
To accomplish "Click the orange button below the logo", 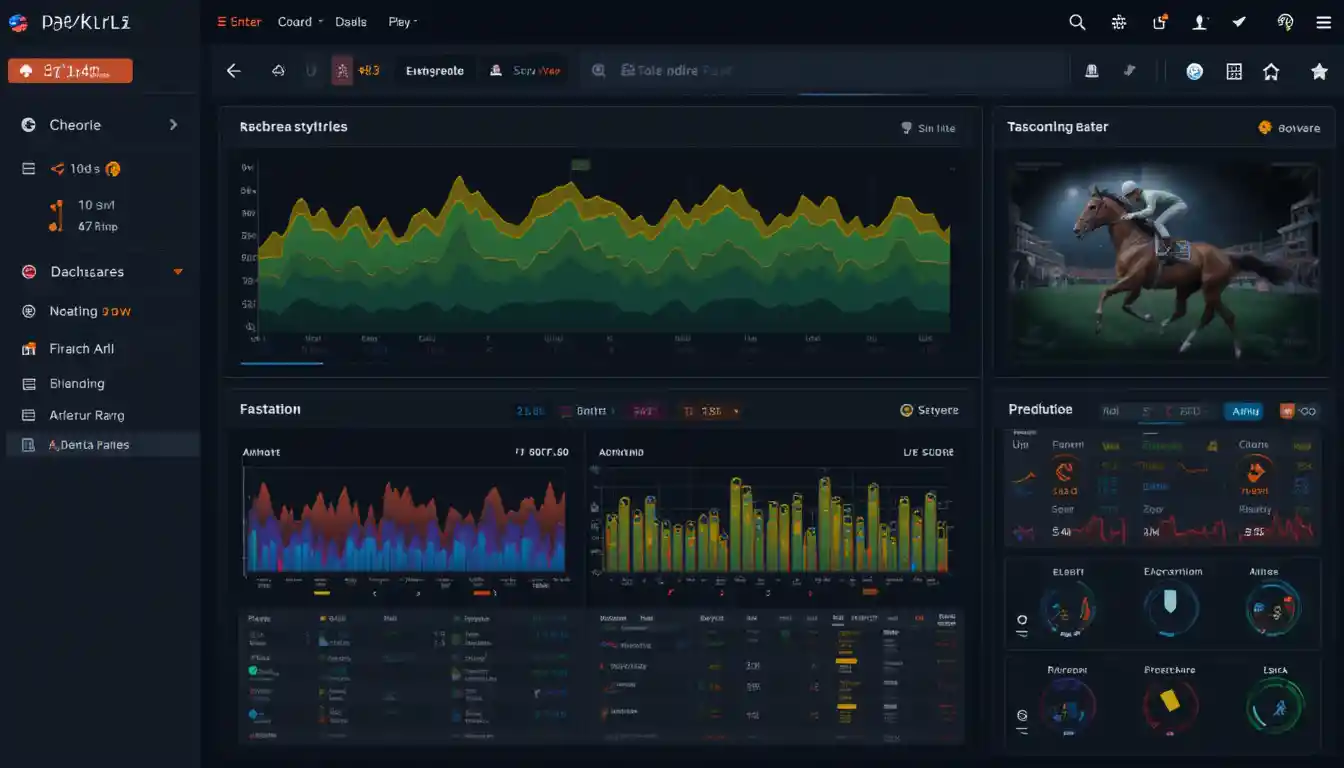I will point(70,71).
